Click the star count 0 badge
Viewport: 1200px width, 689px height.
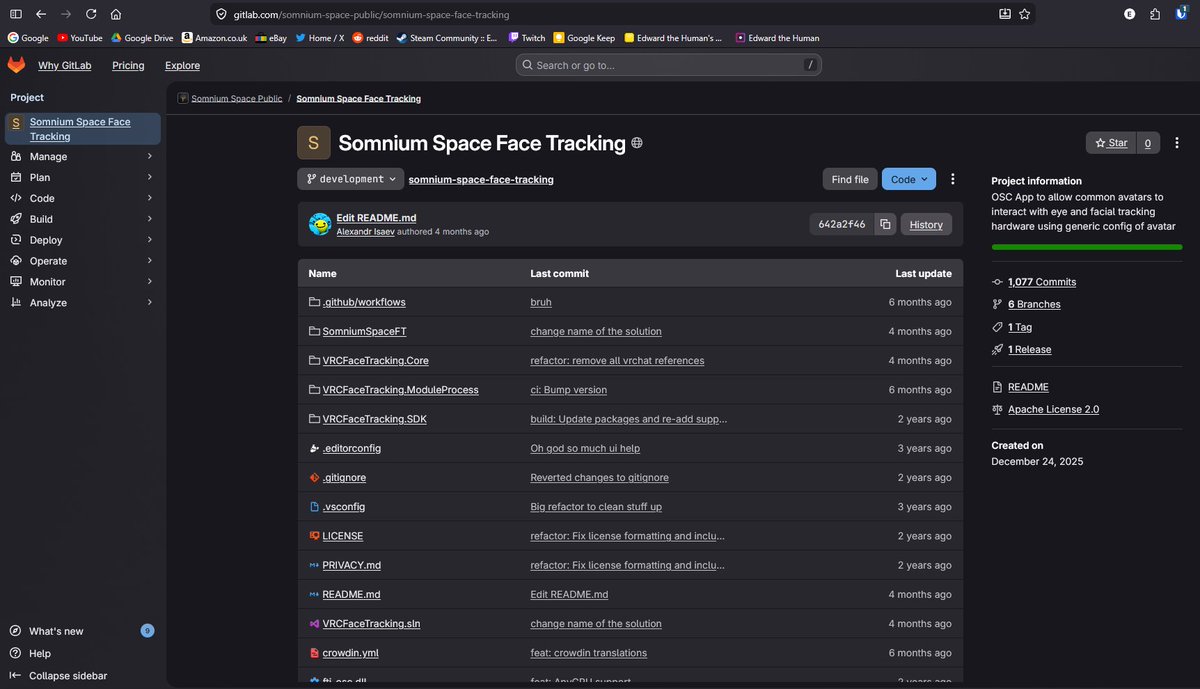1148,143
